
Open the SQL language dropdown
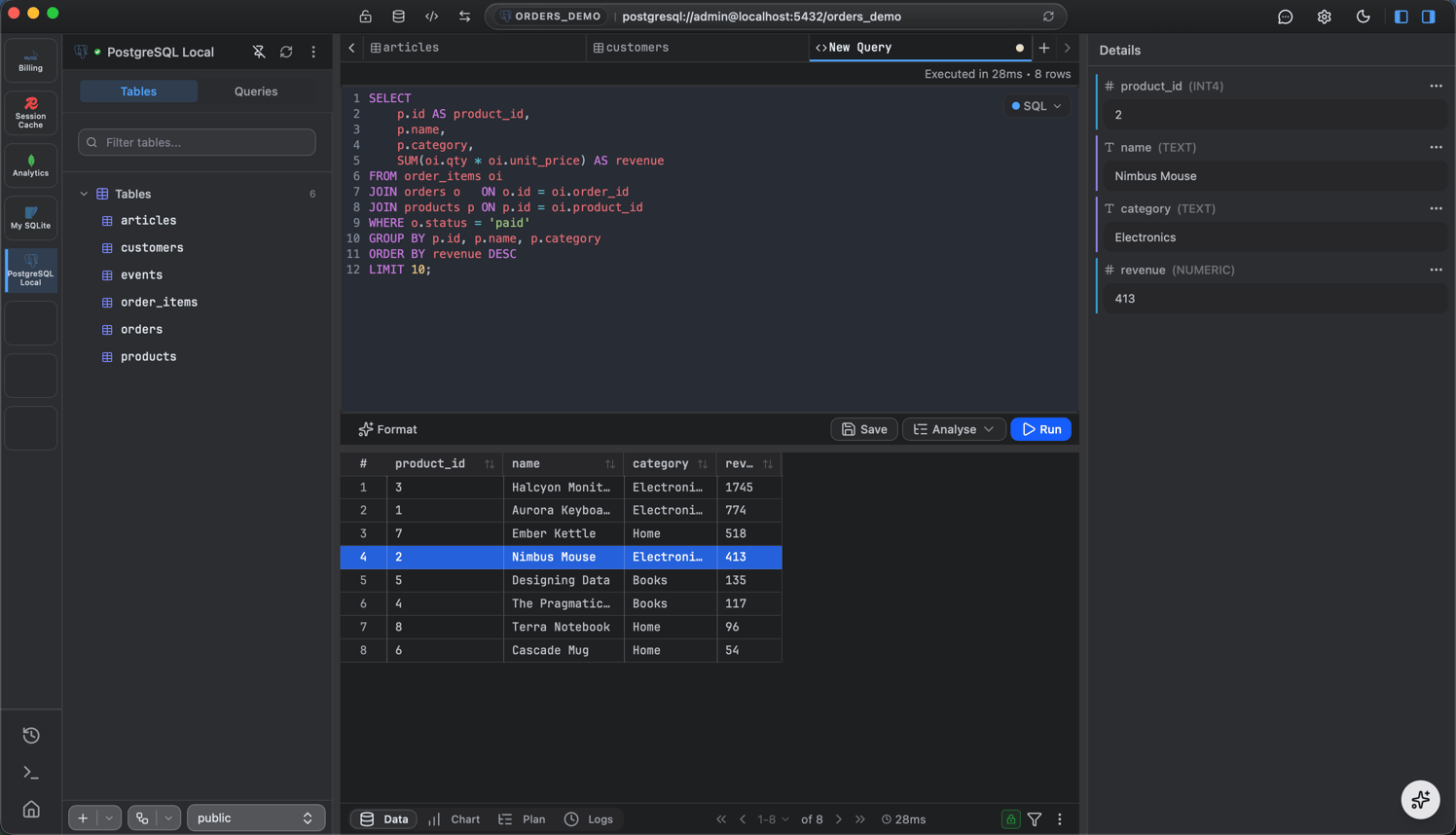pos(1037,106)
